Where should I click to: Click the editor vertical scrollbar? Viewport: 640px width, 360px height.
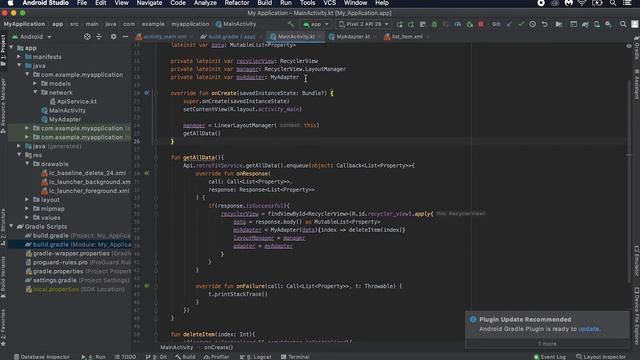click(x=629, y=180)
